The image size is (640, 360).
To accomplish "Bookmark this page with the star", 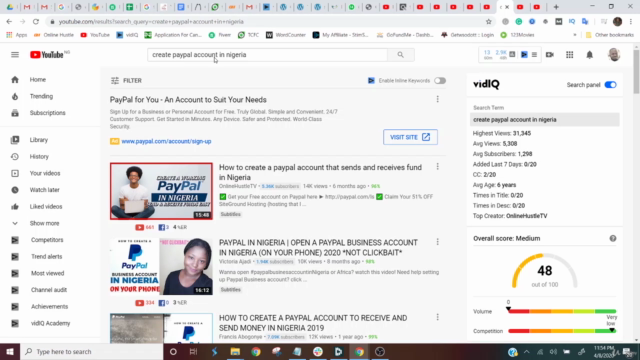I will coord(489,22).
